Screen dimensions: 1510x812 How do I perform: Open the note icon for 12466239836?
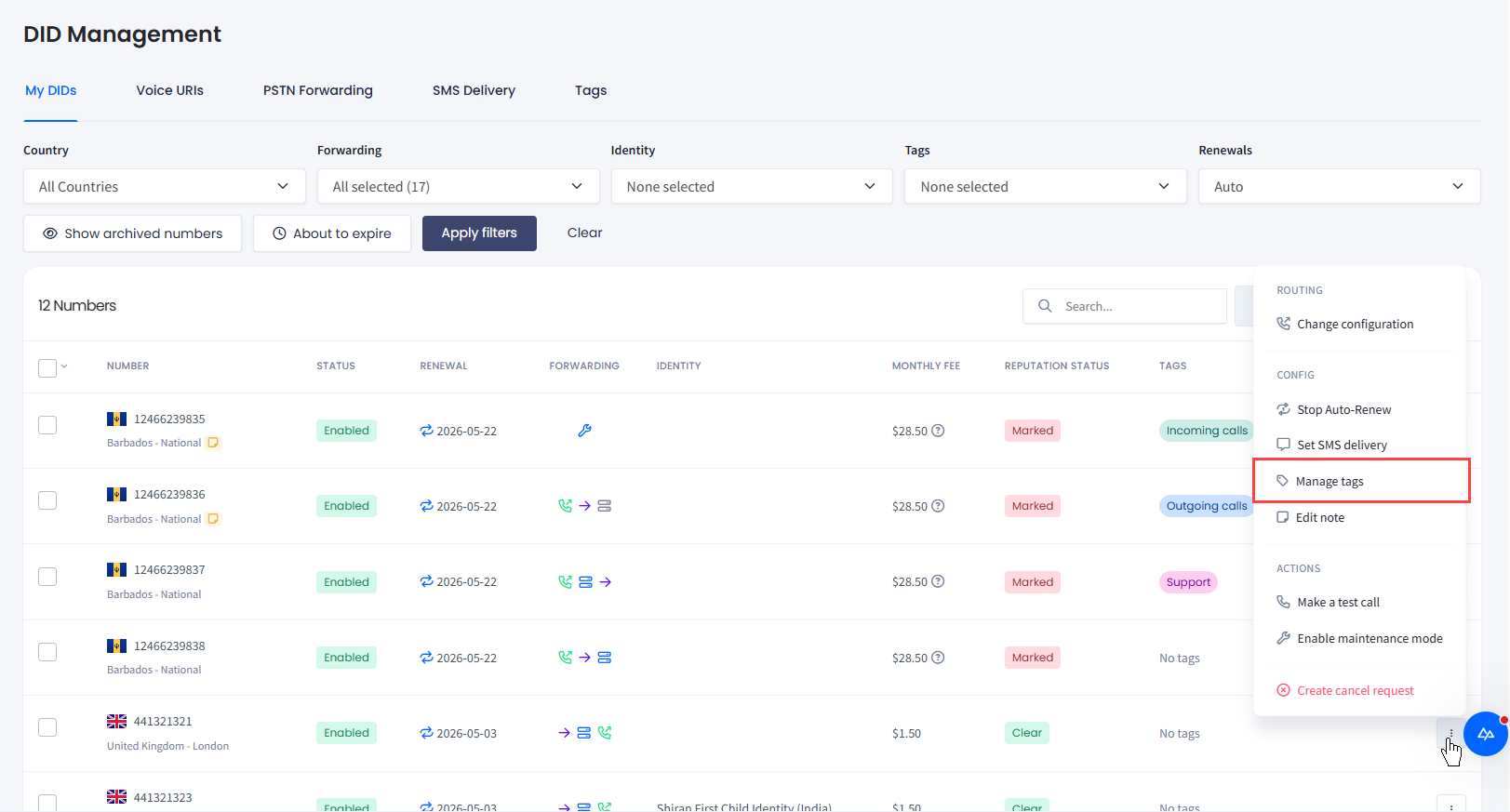point(213,519)
